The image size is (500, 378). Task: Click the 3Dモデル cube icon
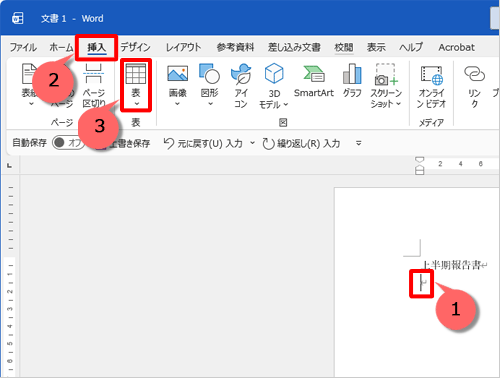point(274,73)
